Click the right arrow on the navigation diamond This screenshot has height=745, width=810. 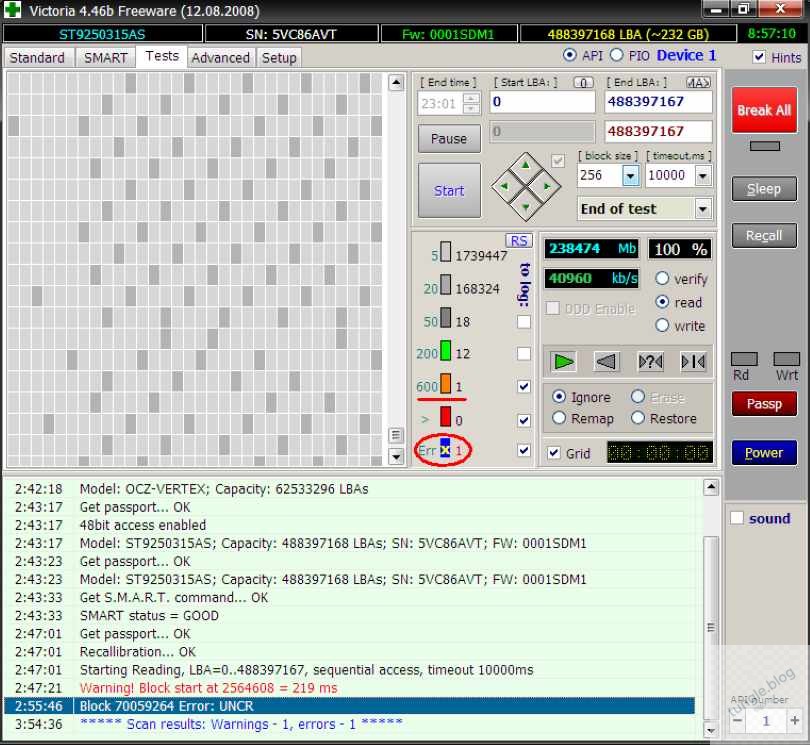(547, 187)
